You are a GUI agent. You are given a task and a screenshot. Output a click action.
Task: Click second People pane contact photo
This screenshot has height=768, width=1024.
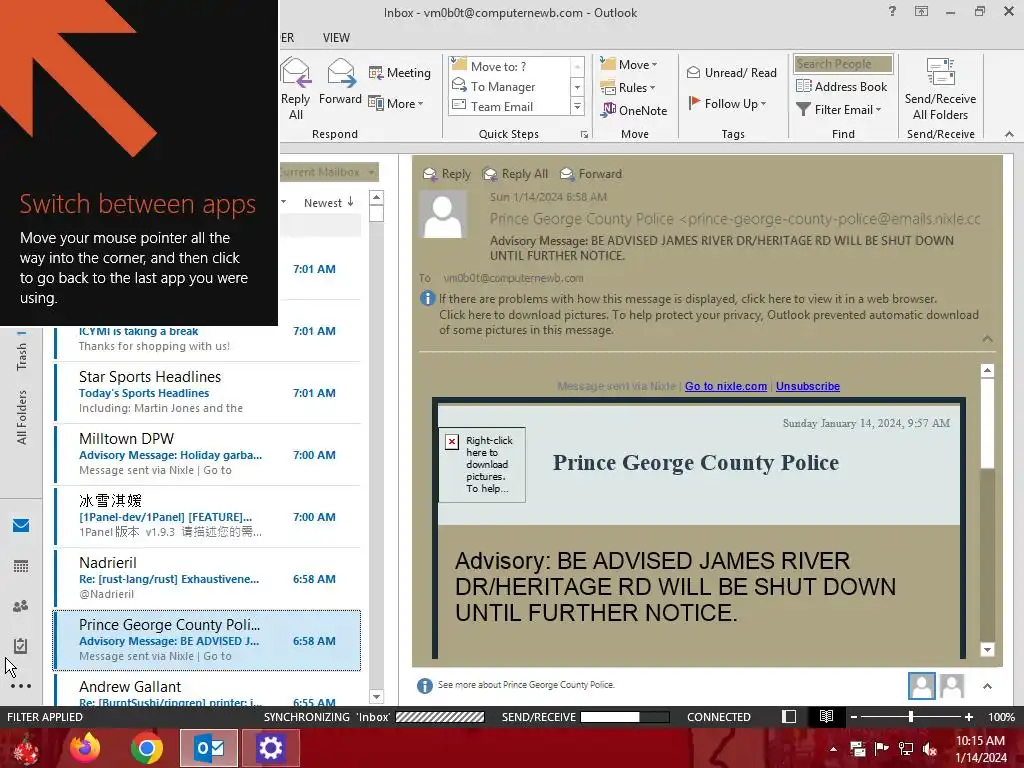click(952, 686)
